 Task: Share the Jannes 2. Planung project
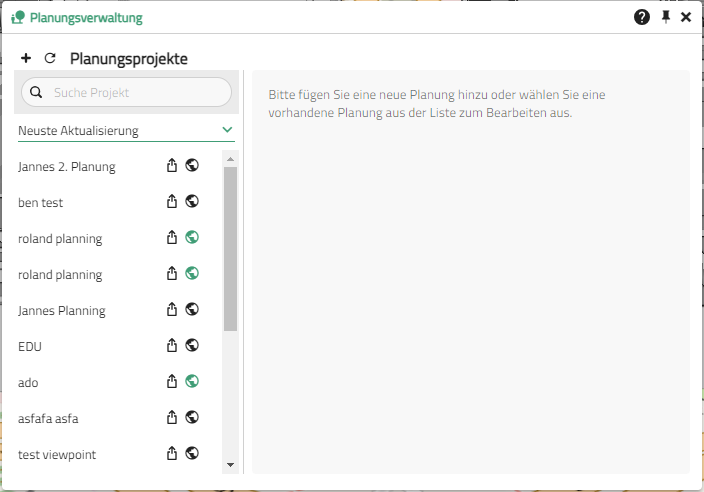point(172,166)
